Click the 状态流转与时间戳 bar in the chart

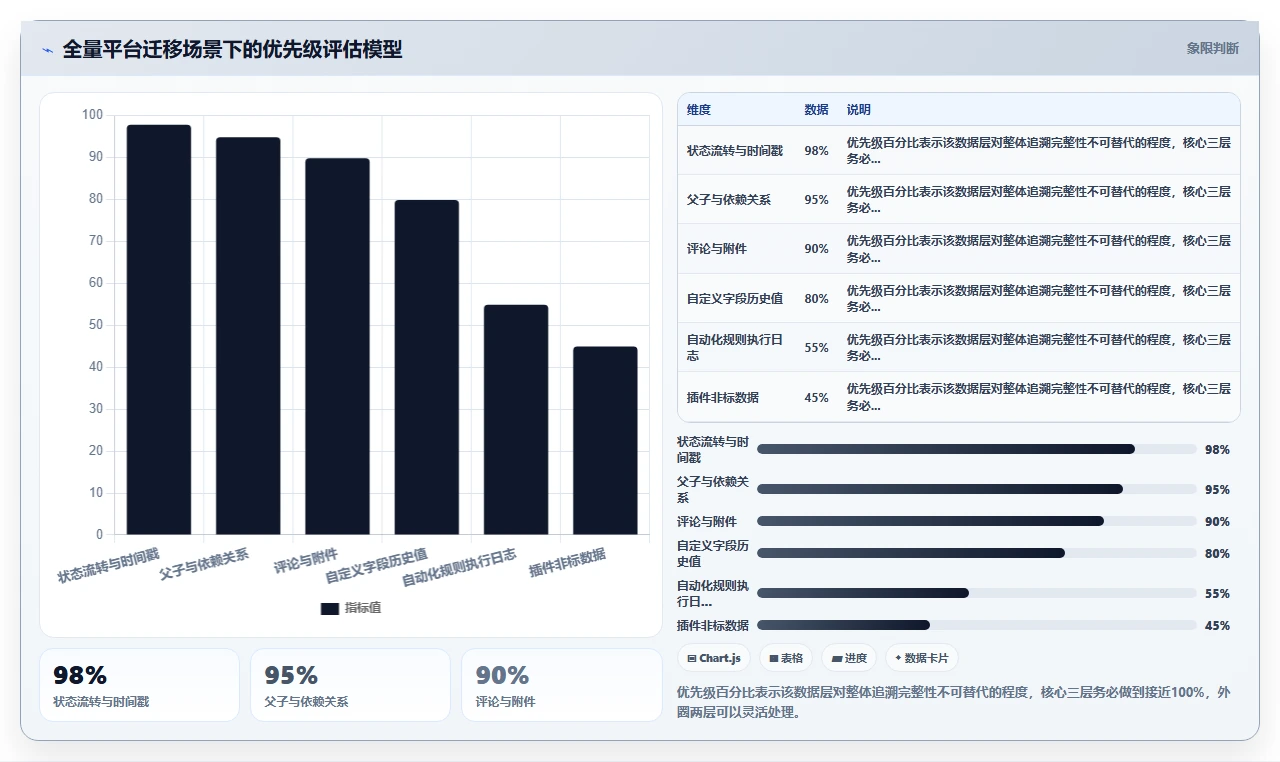(x=159, y=330)
